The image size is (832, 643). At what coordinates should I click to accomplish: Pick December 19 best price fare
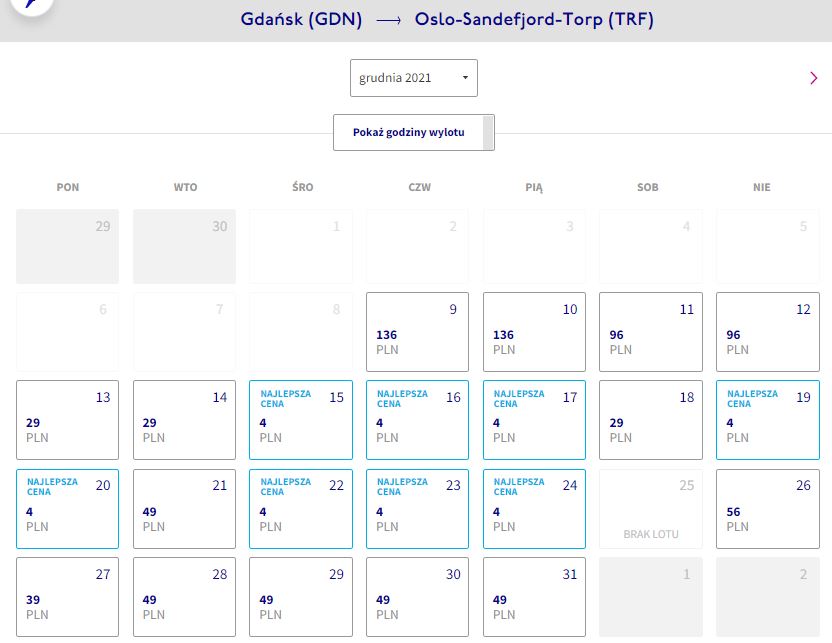[x=768, y=420]
